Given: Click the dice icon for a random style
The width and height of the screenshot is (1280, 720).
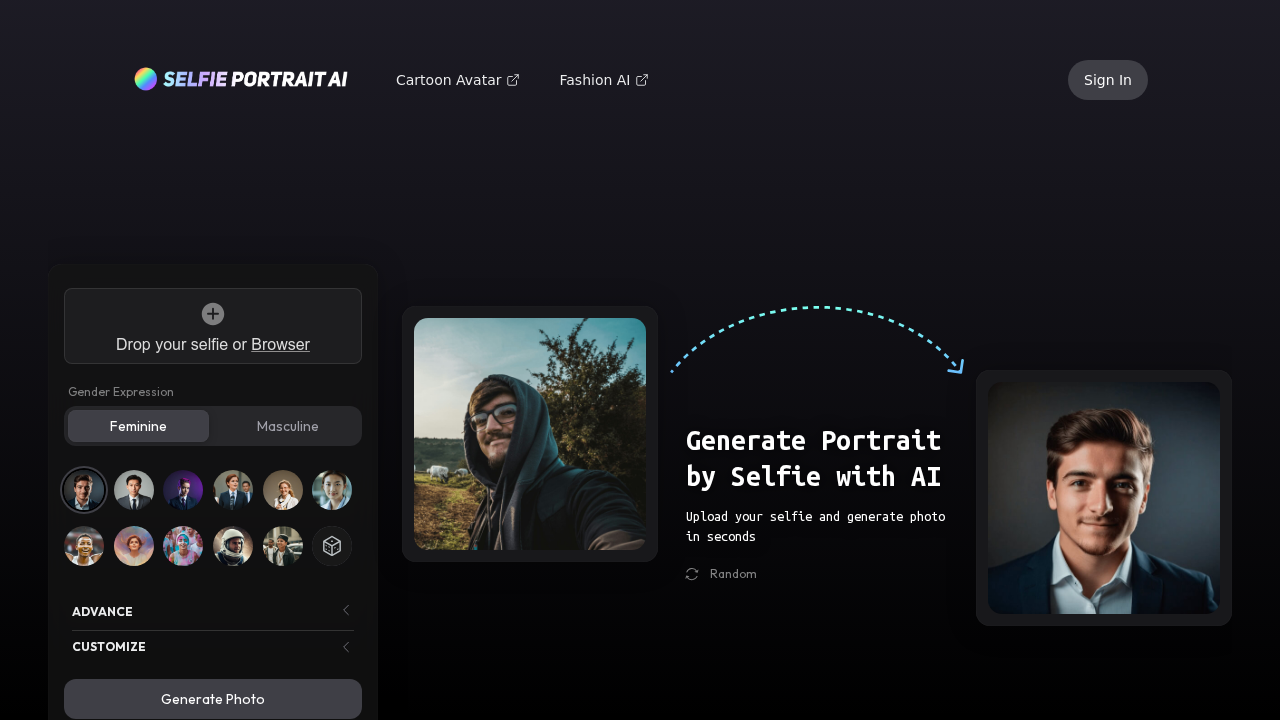Looking at the screenshot, I should coord(332,545).
